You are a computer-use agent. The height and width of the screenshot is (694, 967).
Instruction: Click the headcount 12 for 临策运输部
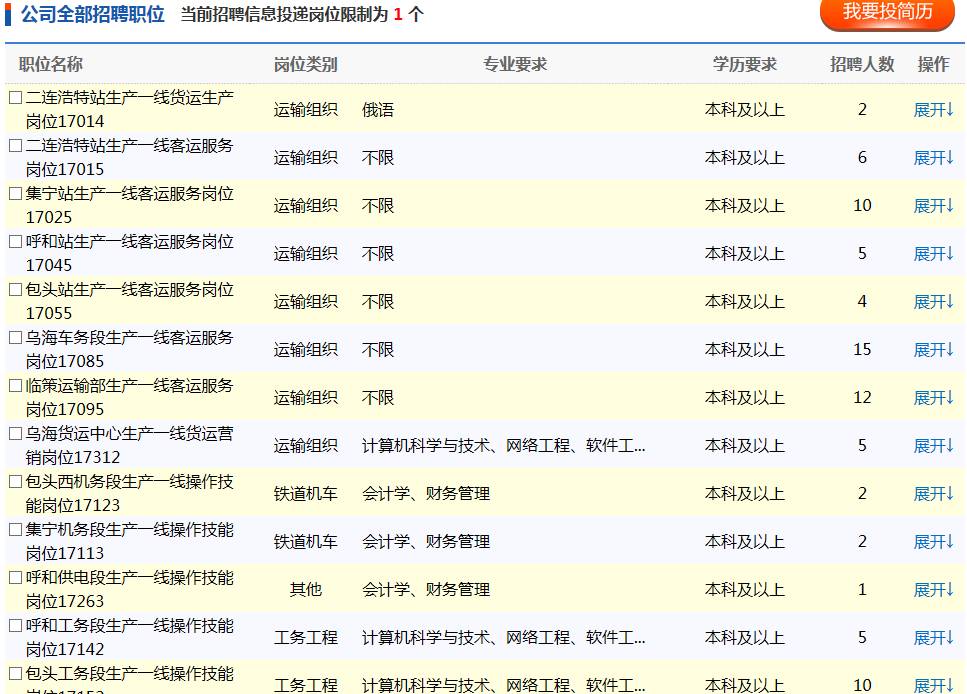tap(862, 398)
